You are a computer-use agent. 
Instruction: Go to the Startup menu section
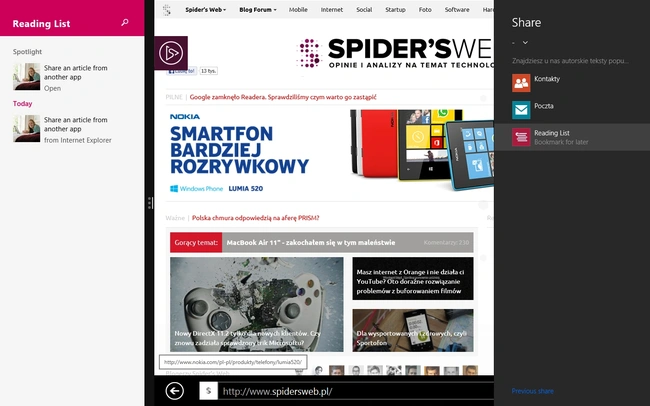(x=395, y=10)
